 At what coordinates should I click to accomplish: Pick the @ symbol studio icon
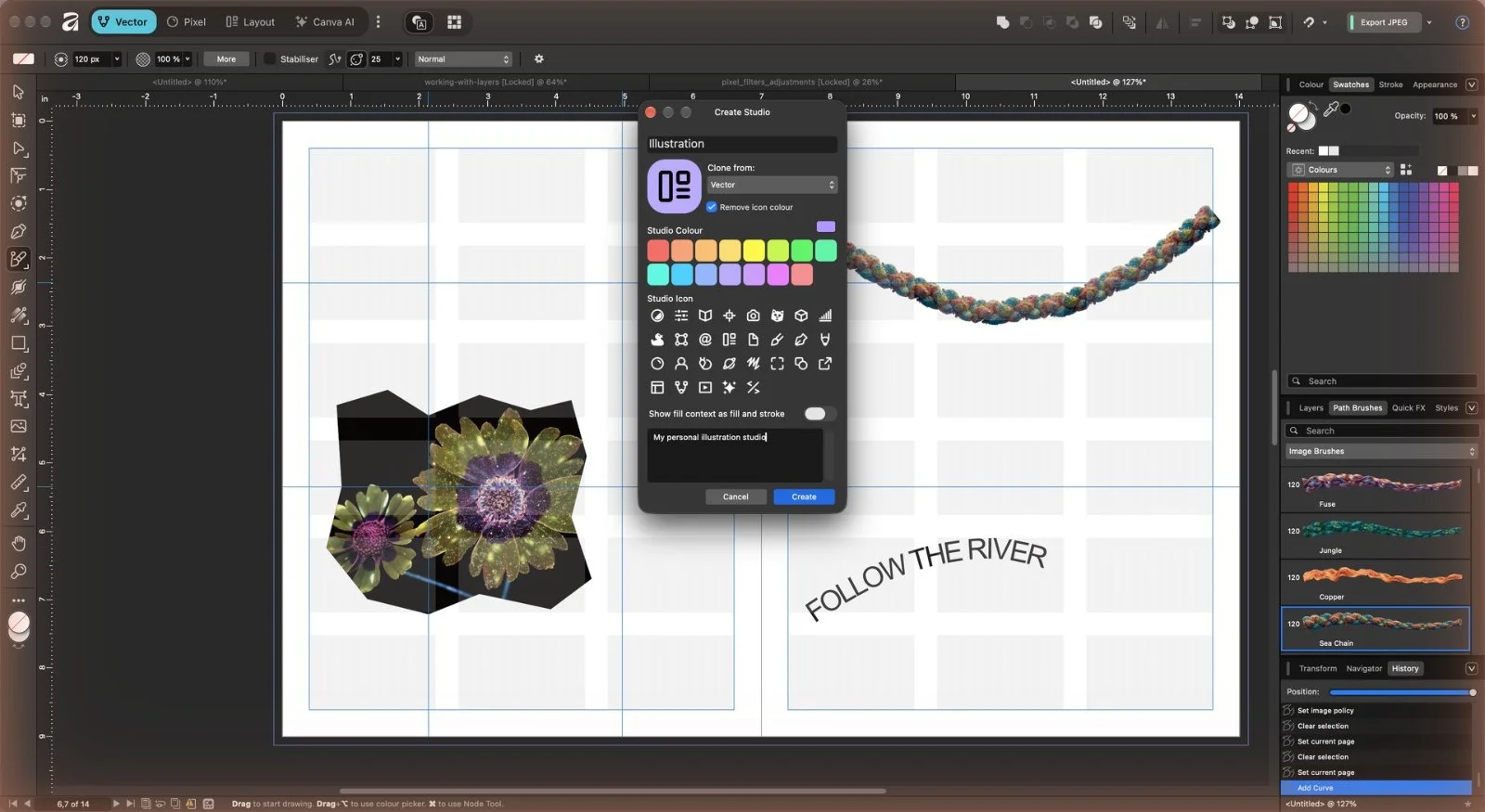click(705, 340)
